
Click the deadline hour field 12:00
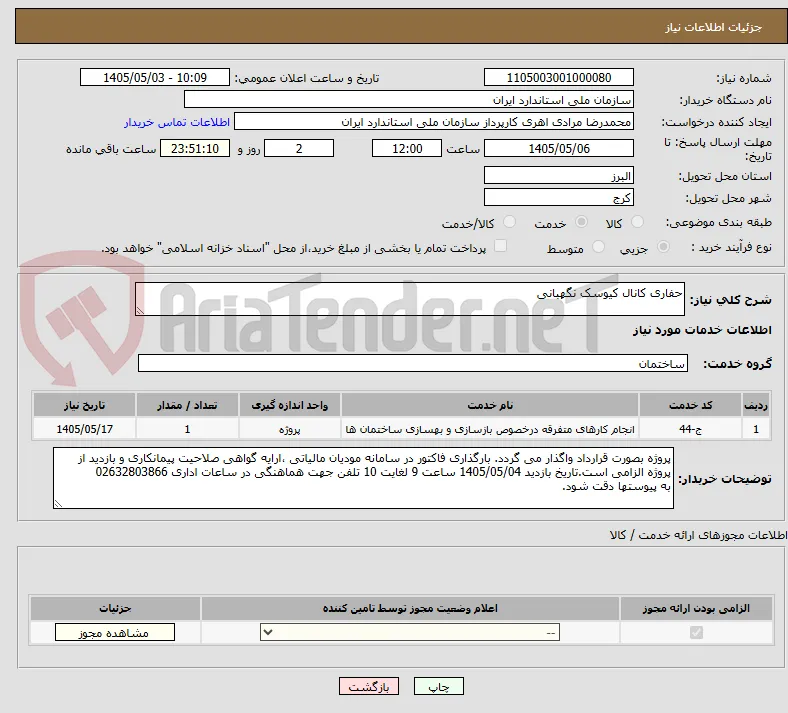pos(407,148)
